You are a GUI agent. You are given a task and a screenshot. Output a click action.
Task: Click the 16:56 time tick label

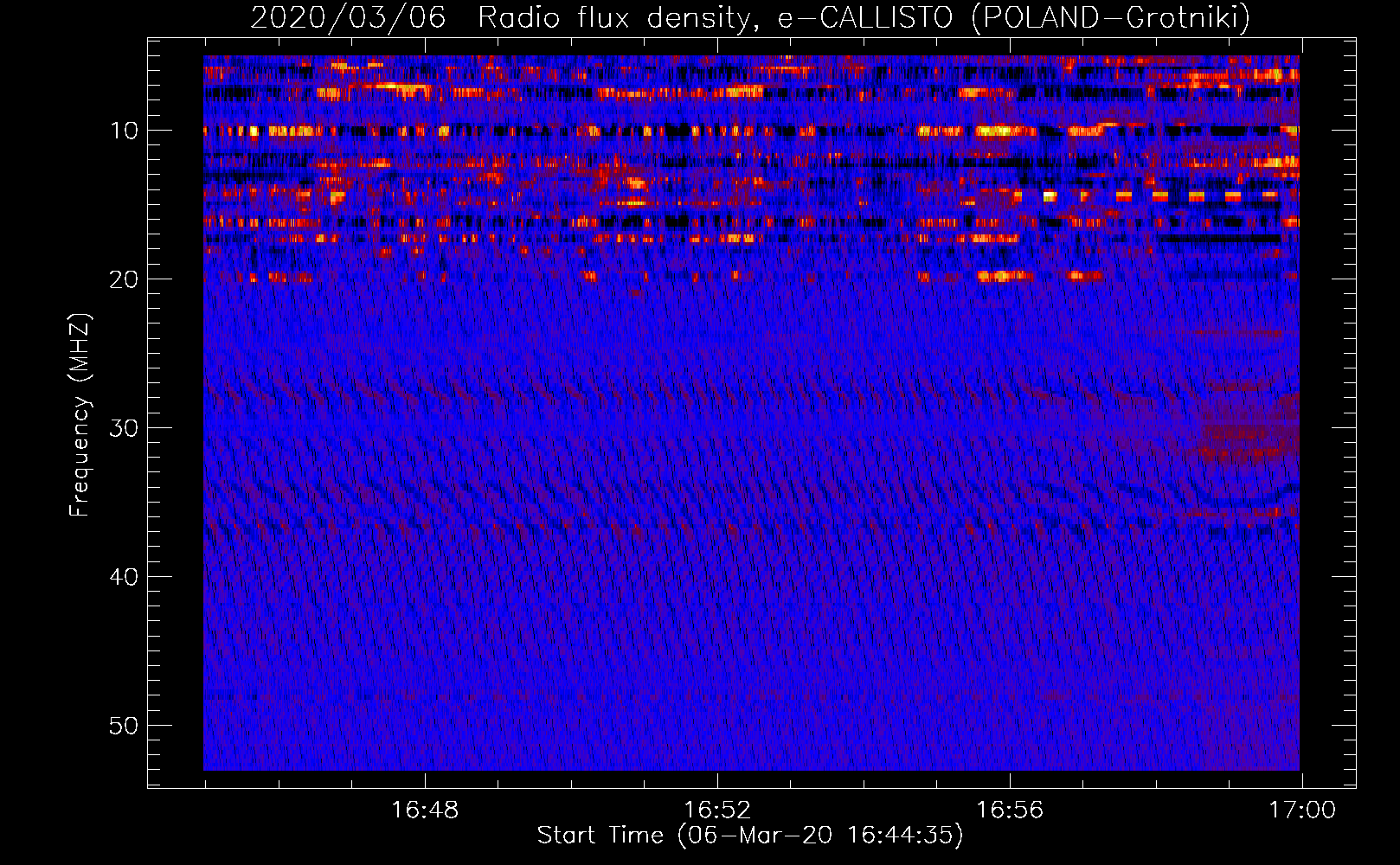coord(1010,811)
